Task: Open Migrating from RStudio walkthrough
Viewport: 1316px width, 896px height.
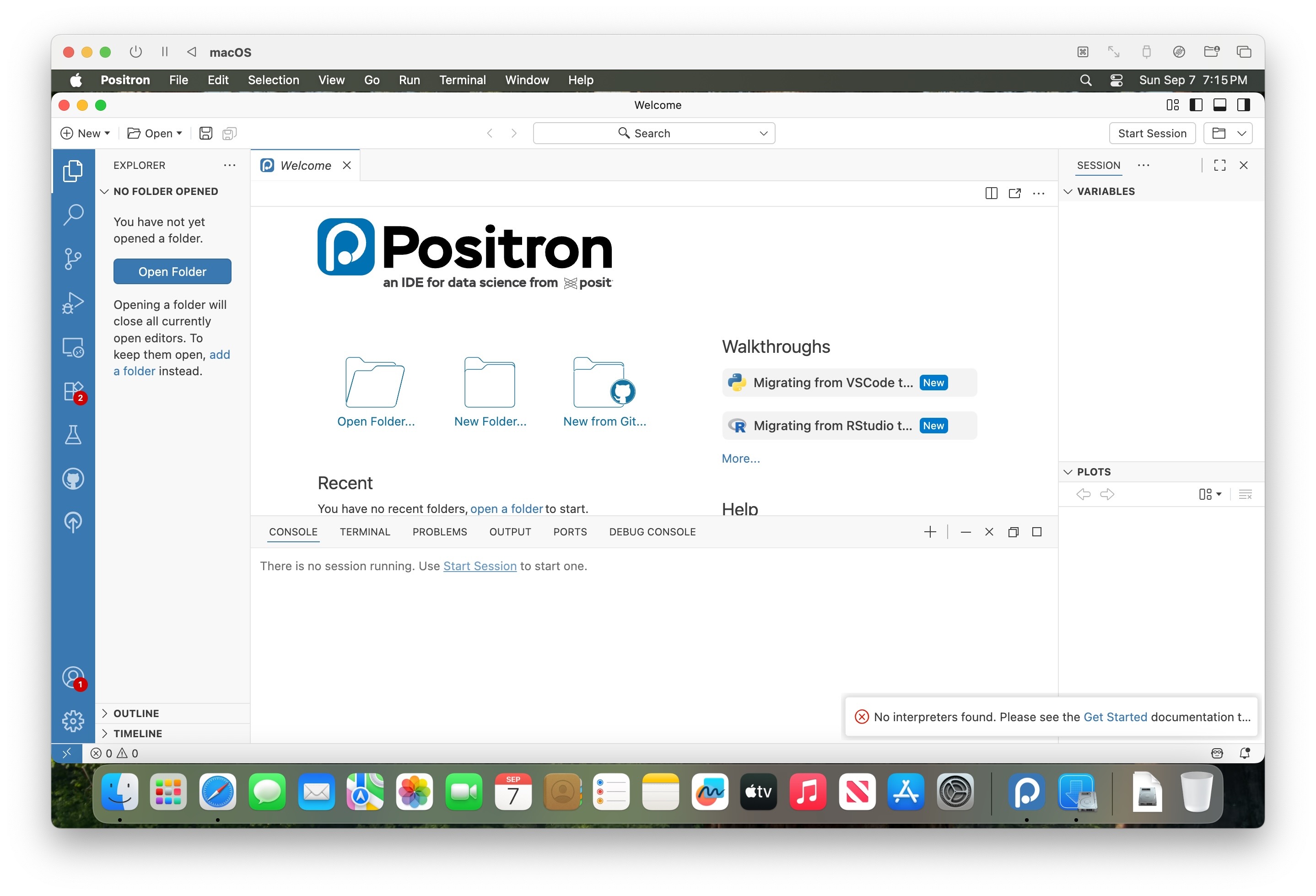Action: click(849, 425)
